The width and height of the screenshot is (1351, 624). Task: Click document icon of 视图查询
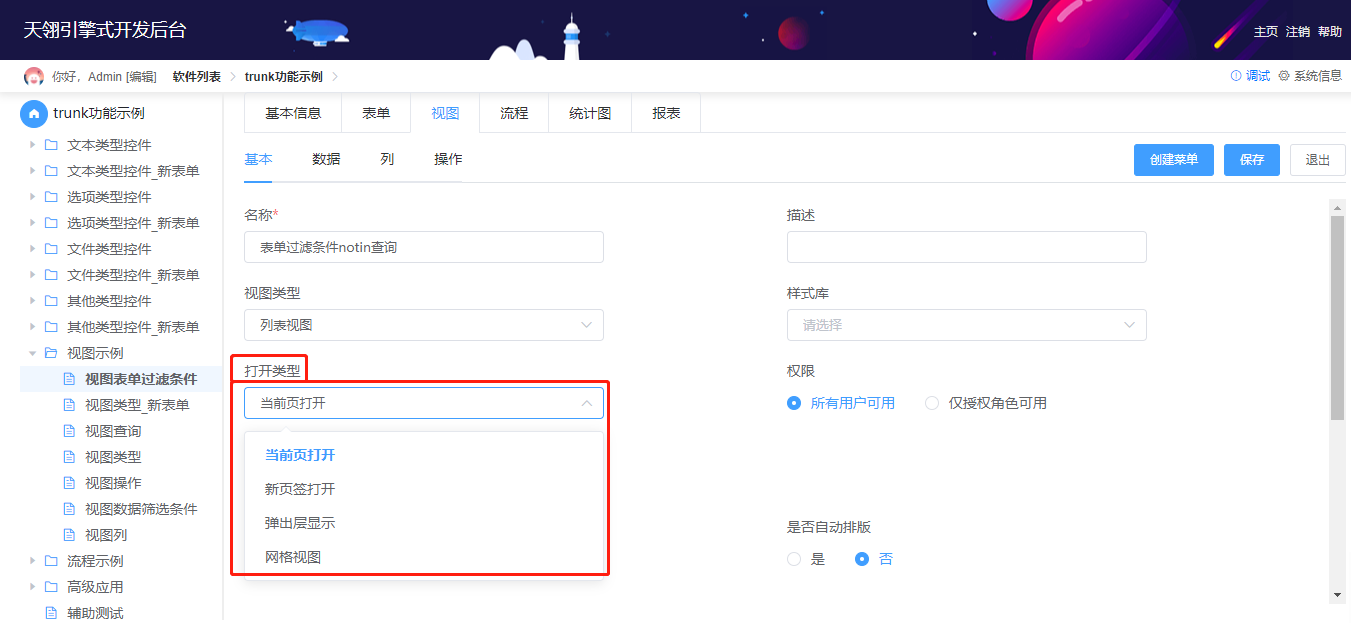point(69,431)
